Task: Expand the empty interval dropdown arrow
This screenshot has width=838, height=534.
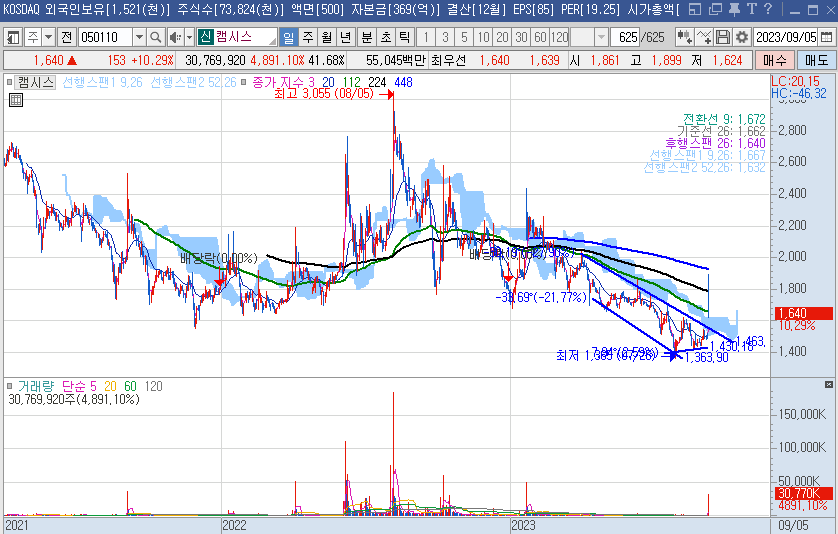Action: point(601,37)
